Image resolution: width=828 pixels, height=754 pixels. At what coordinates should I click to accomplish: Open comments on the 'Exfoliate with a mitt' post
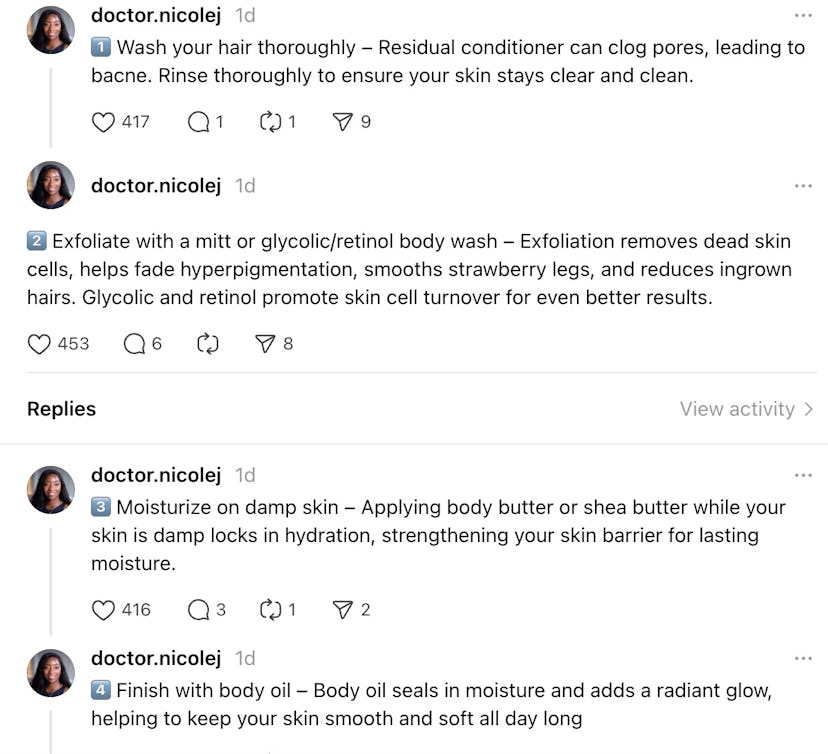(x=135, y=344)
